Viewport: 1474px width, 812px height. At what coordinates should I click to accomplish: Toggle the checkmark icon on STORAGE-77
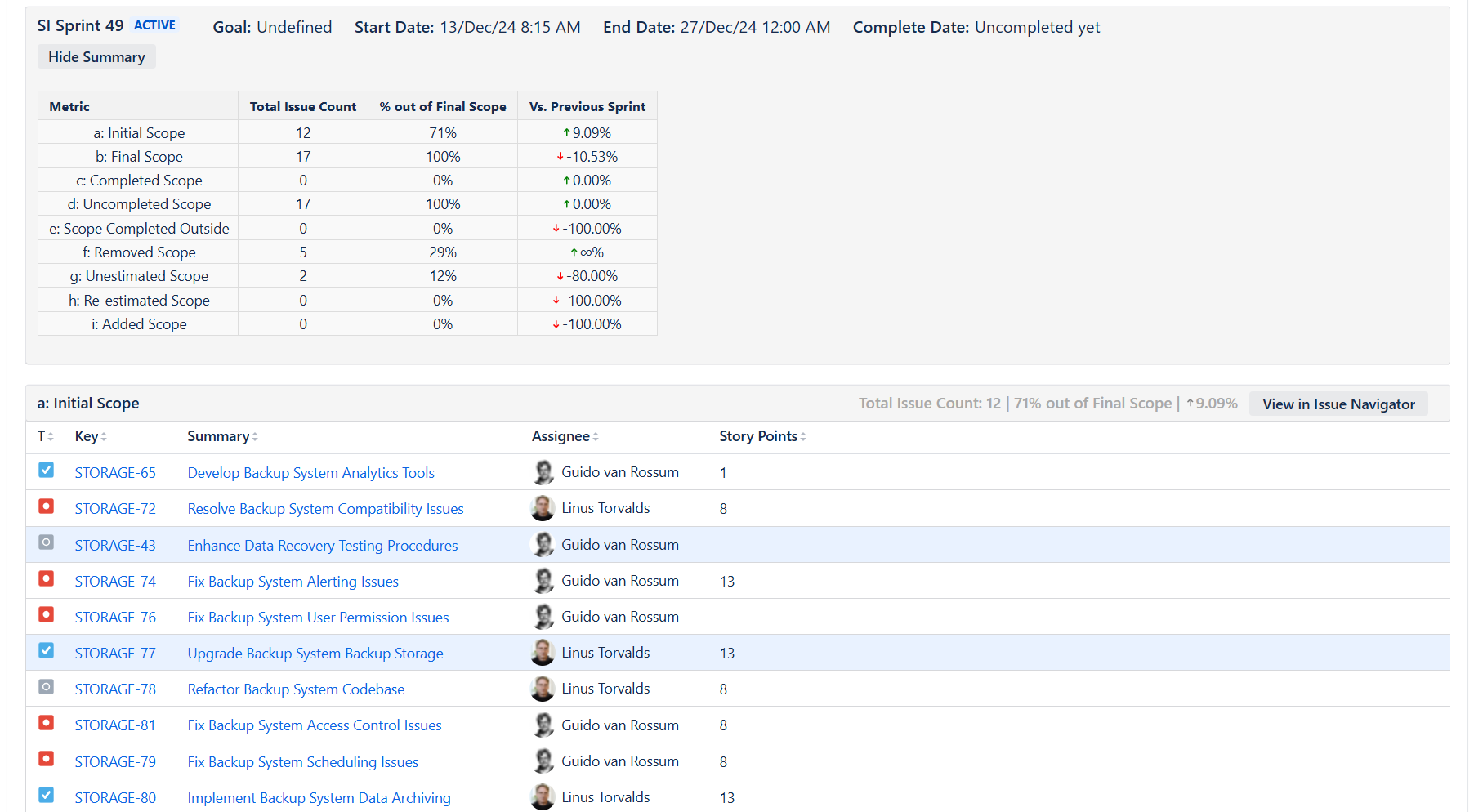[x=46, y=650]
